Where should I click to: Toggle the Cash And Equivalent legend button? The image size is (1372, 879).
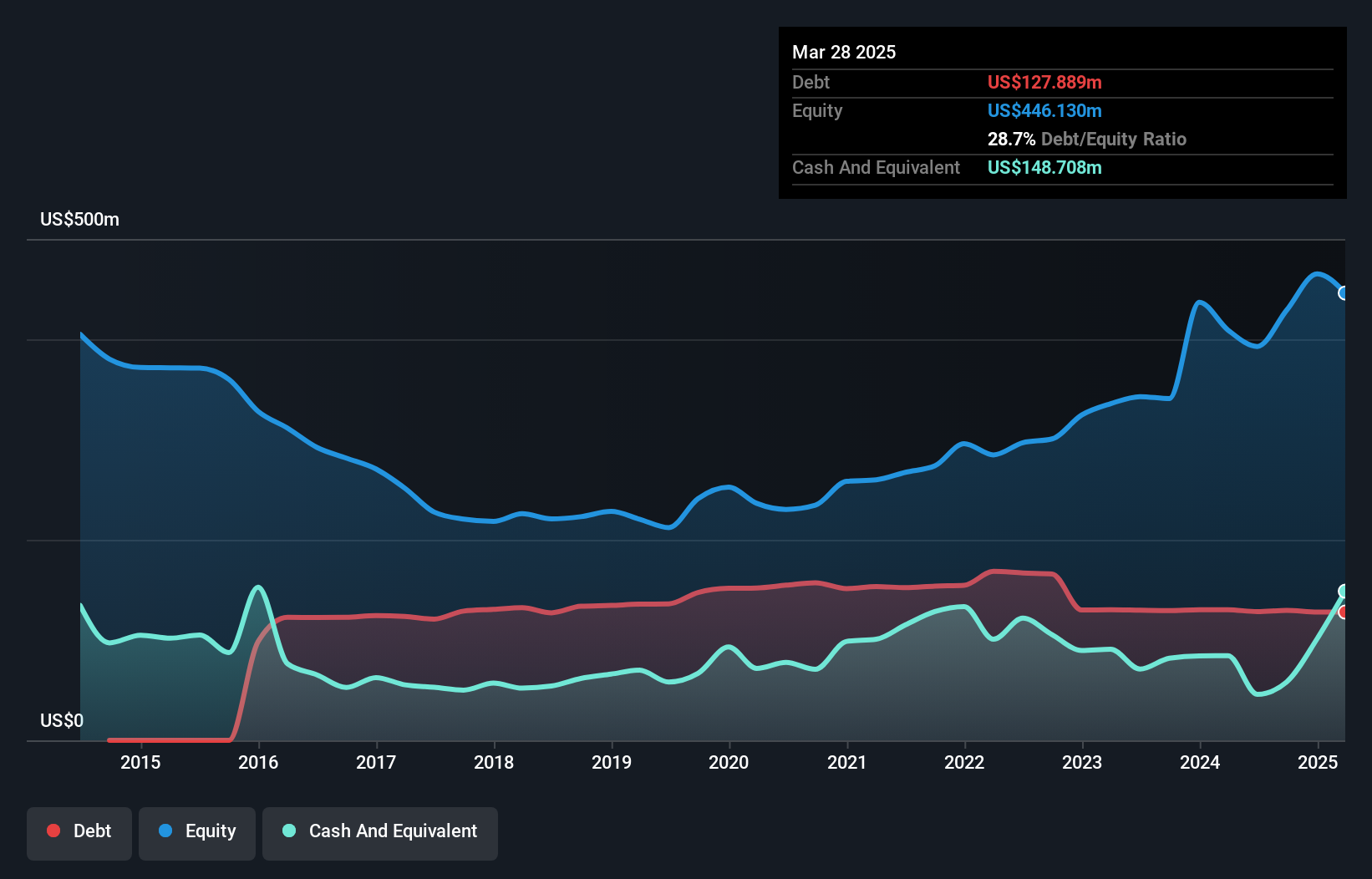click(x=380, y=833)
